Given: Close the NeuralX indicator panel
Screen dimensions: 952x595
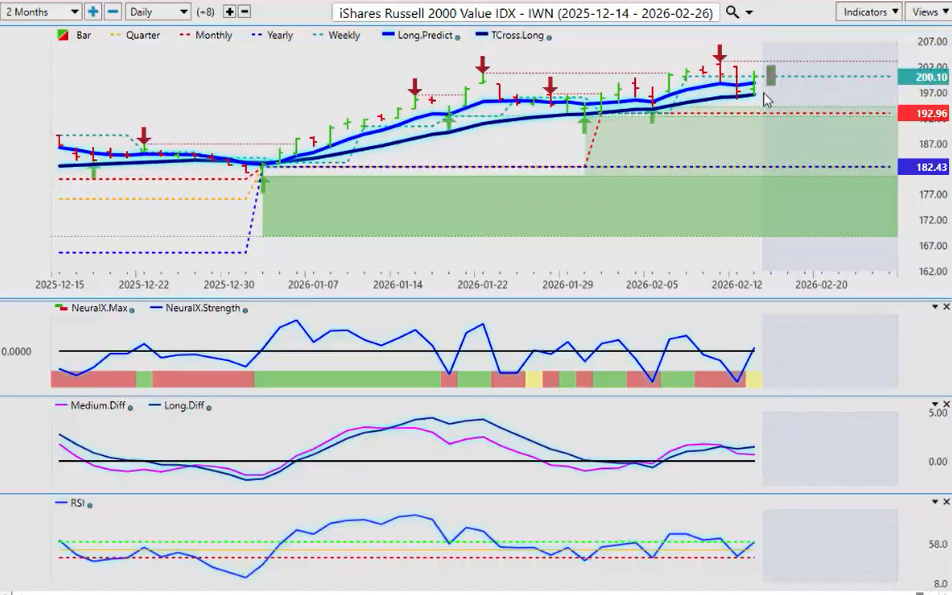Looking at the screenshot, I should [x=945, y=307].
